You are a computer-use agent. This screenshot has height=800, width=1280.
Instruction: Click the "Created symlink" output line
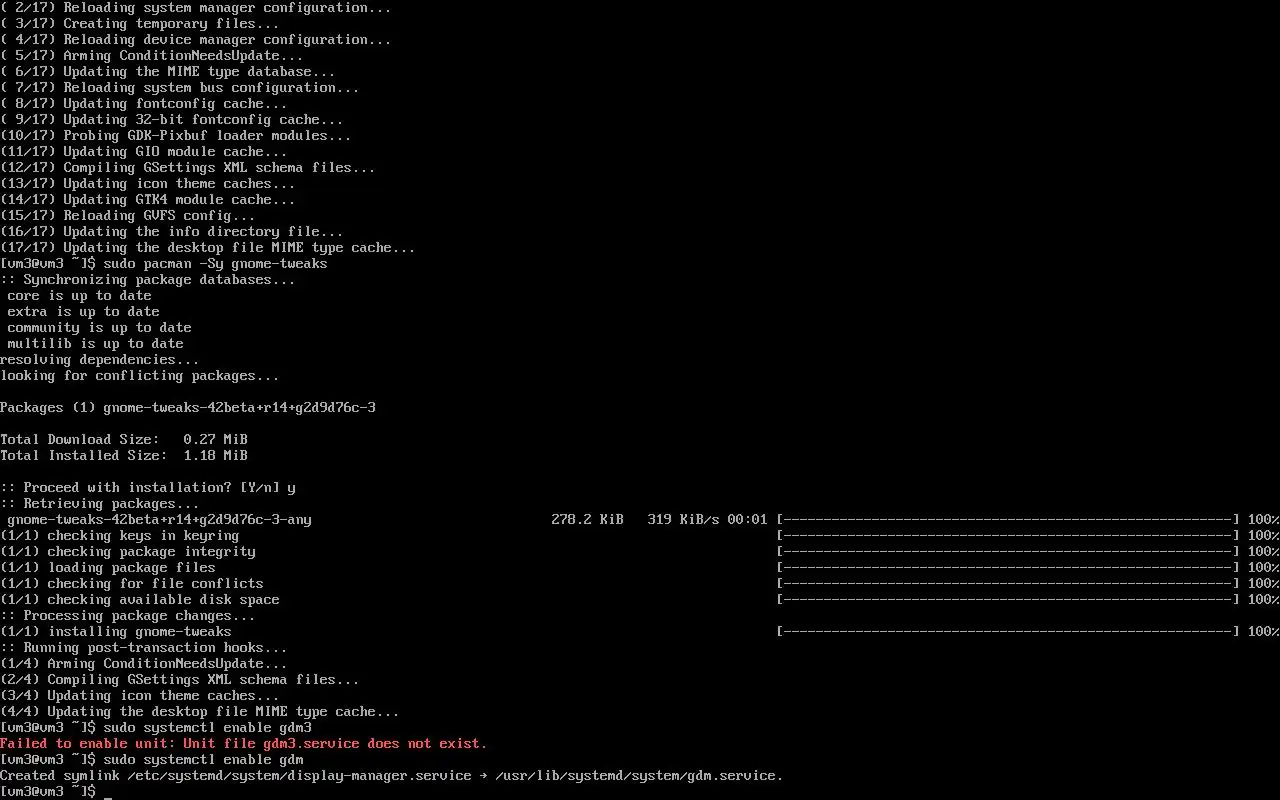pos(392,775)
